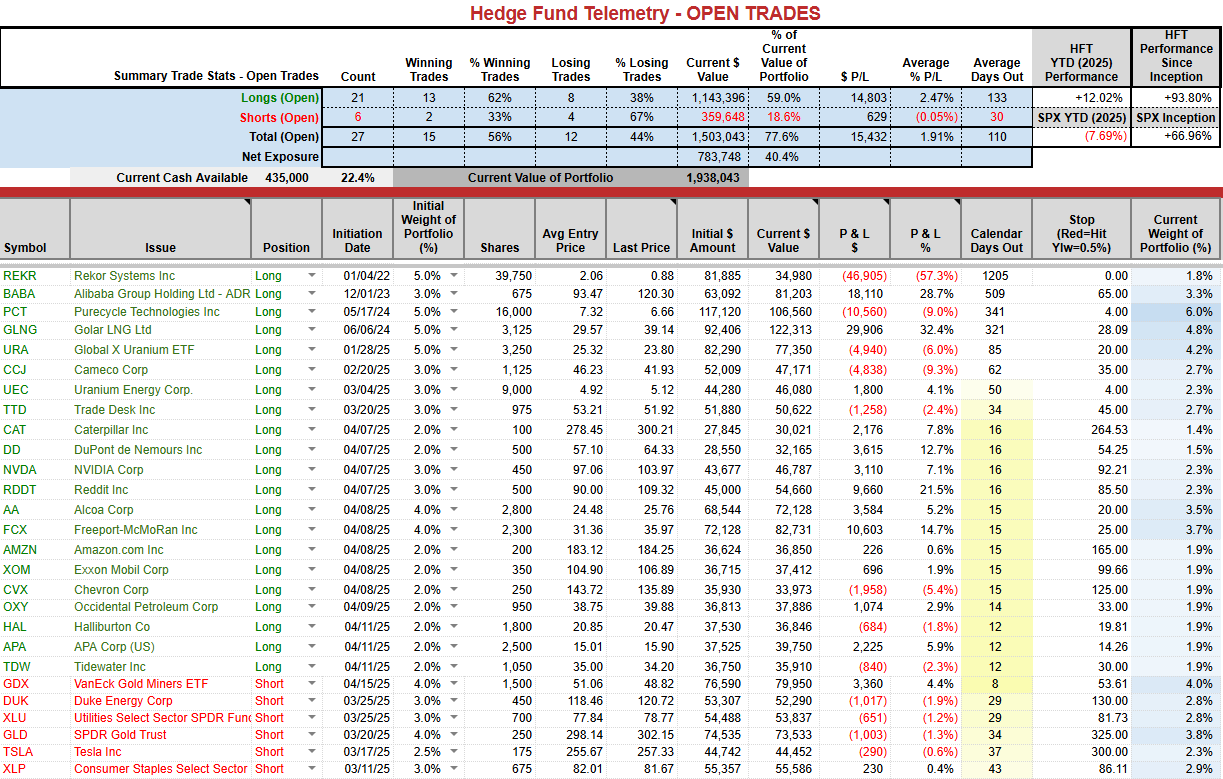Select the Alibaba Group Holding Ltd - ADR cell
Viewport: 1223px width, 779px height.
tap(162, 294)
